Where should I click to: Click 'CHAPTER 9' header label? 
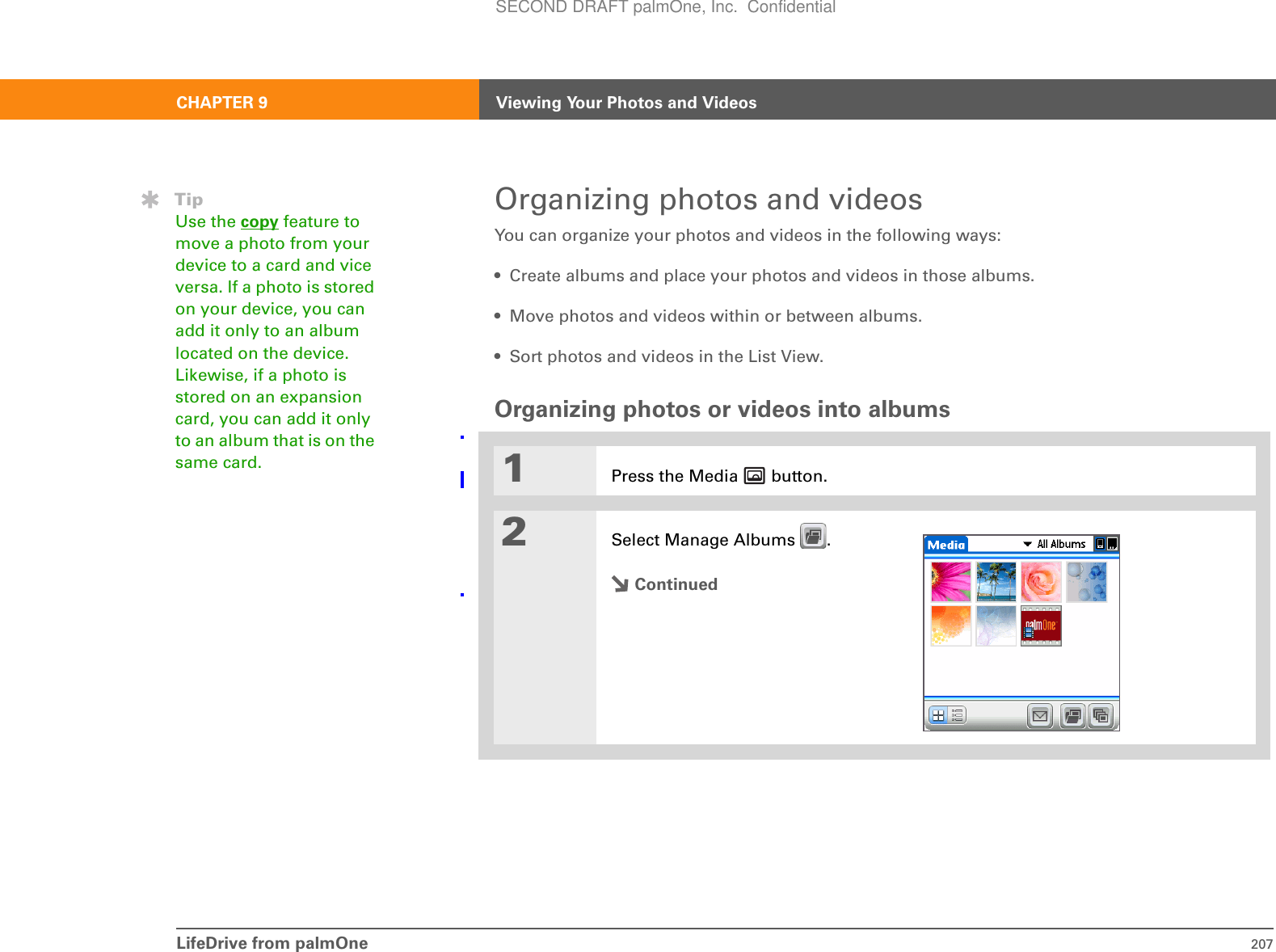[x=222, y=103]
